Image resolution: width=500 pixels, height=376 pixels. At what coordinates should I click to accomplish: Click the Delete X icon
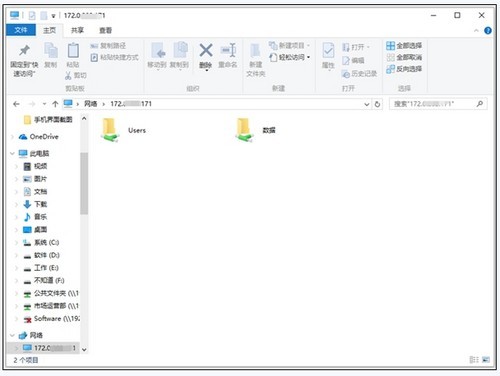point(206,50)
